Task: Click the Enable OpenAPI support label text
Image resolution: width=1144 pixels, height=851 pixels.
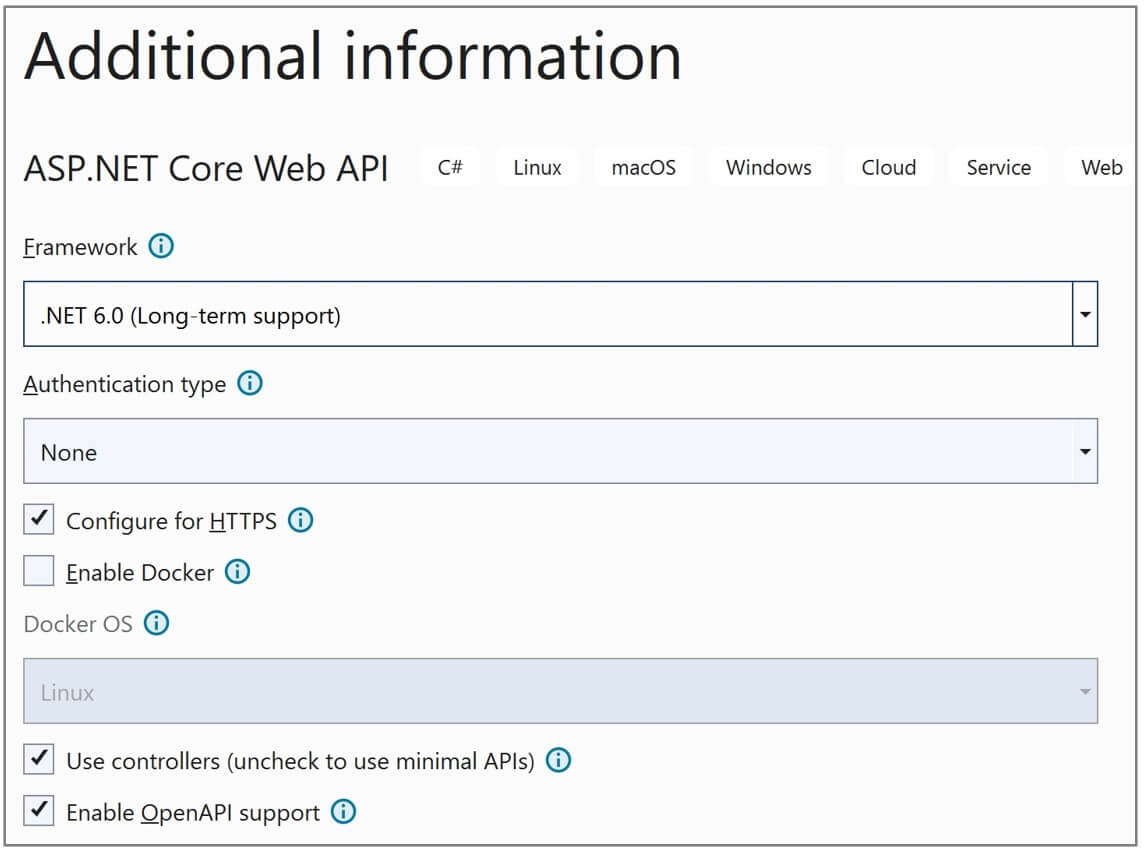Action: tap(193, 813)
